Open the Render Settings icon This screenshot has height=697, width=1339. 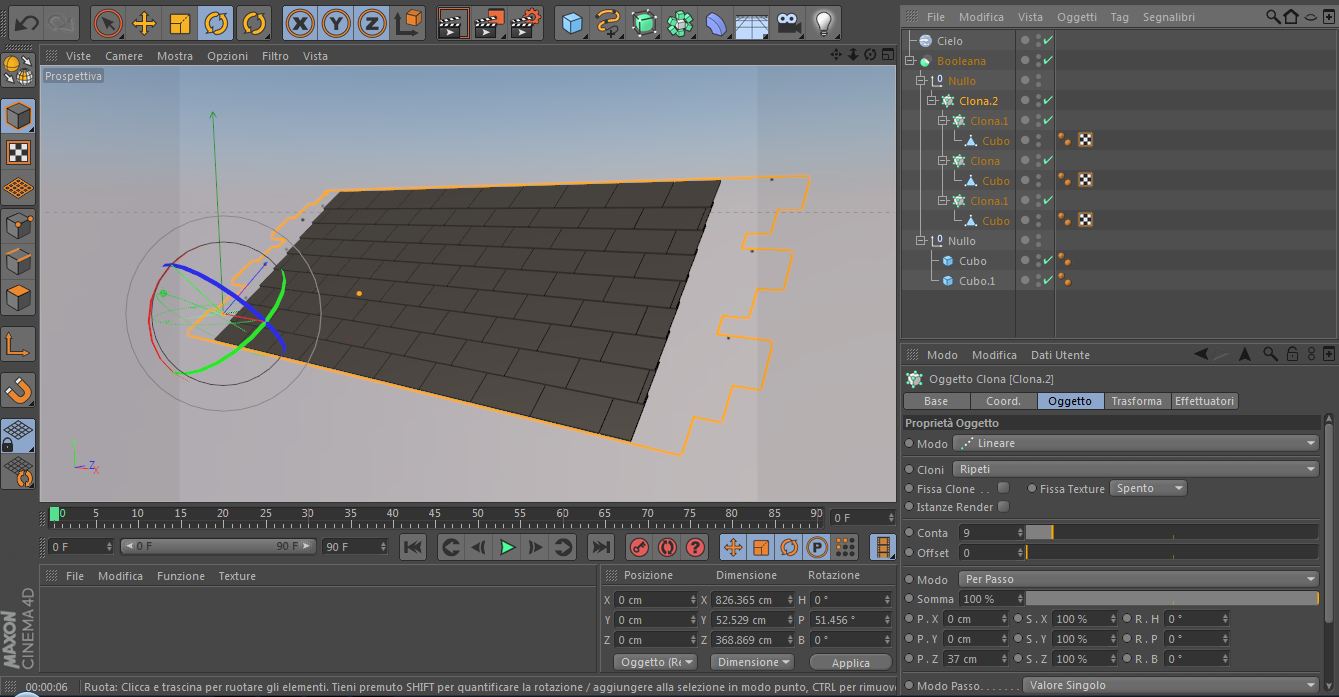click(526, 23)
